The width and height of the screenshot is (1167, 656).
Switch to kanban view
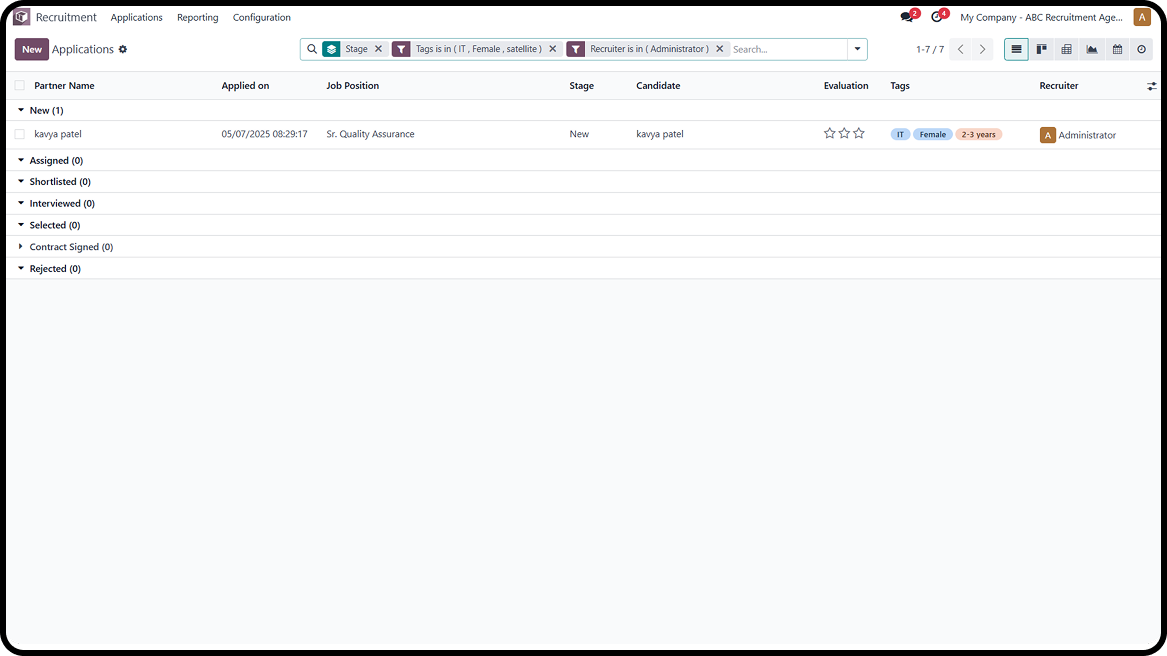[1041, 49]
